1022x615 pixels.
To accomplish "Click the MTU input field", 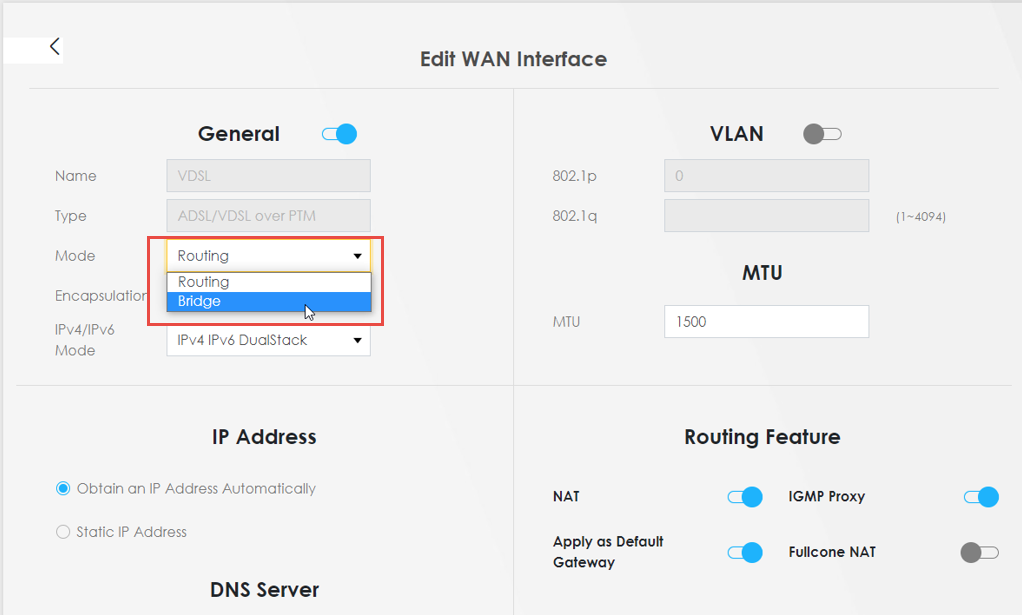I will (x=766, y=322).
